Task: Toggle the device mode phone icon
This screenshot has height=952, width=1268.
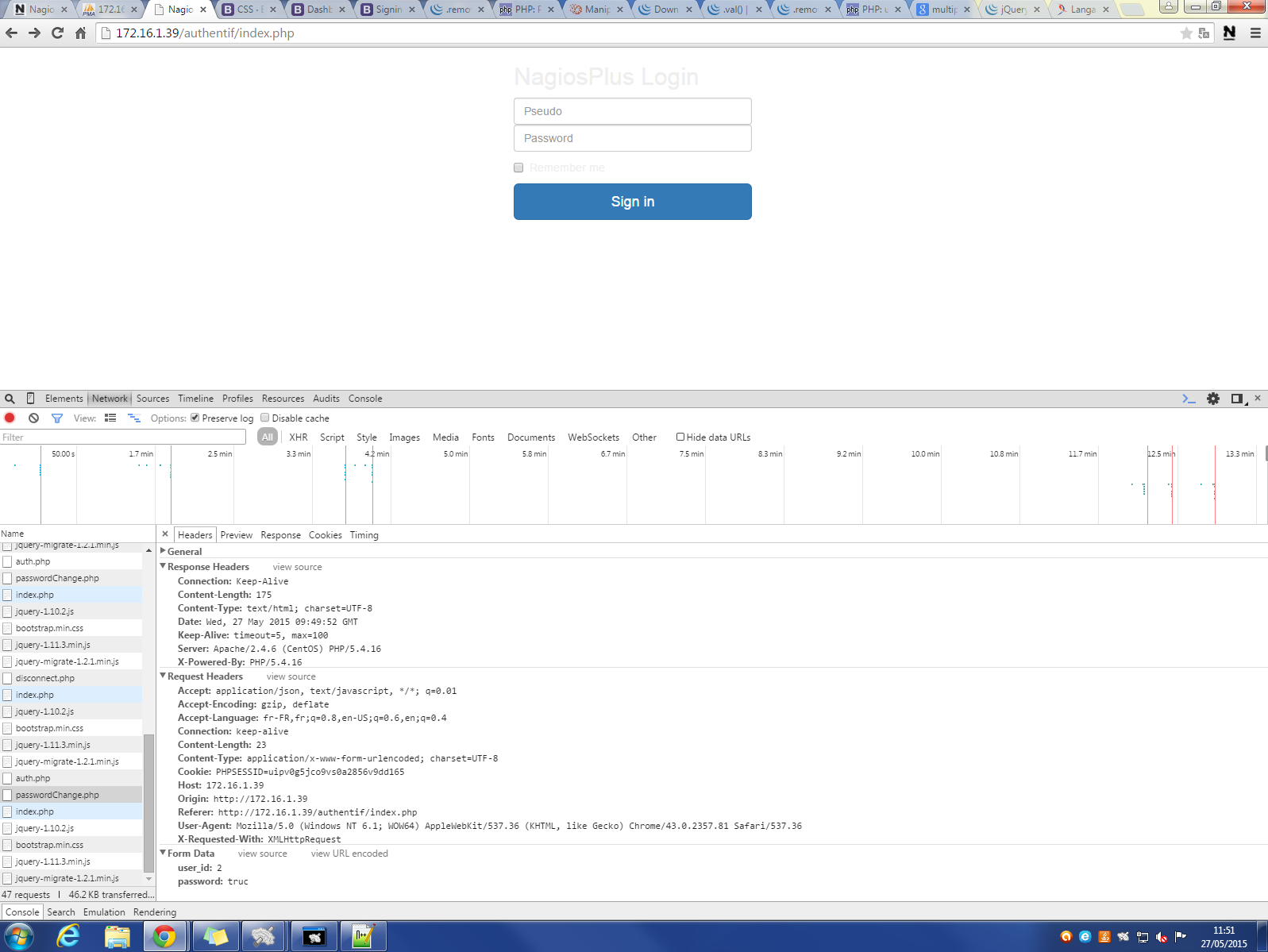Action: click(x=30, y=399)
